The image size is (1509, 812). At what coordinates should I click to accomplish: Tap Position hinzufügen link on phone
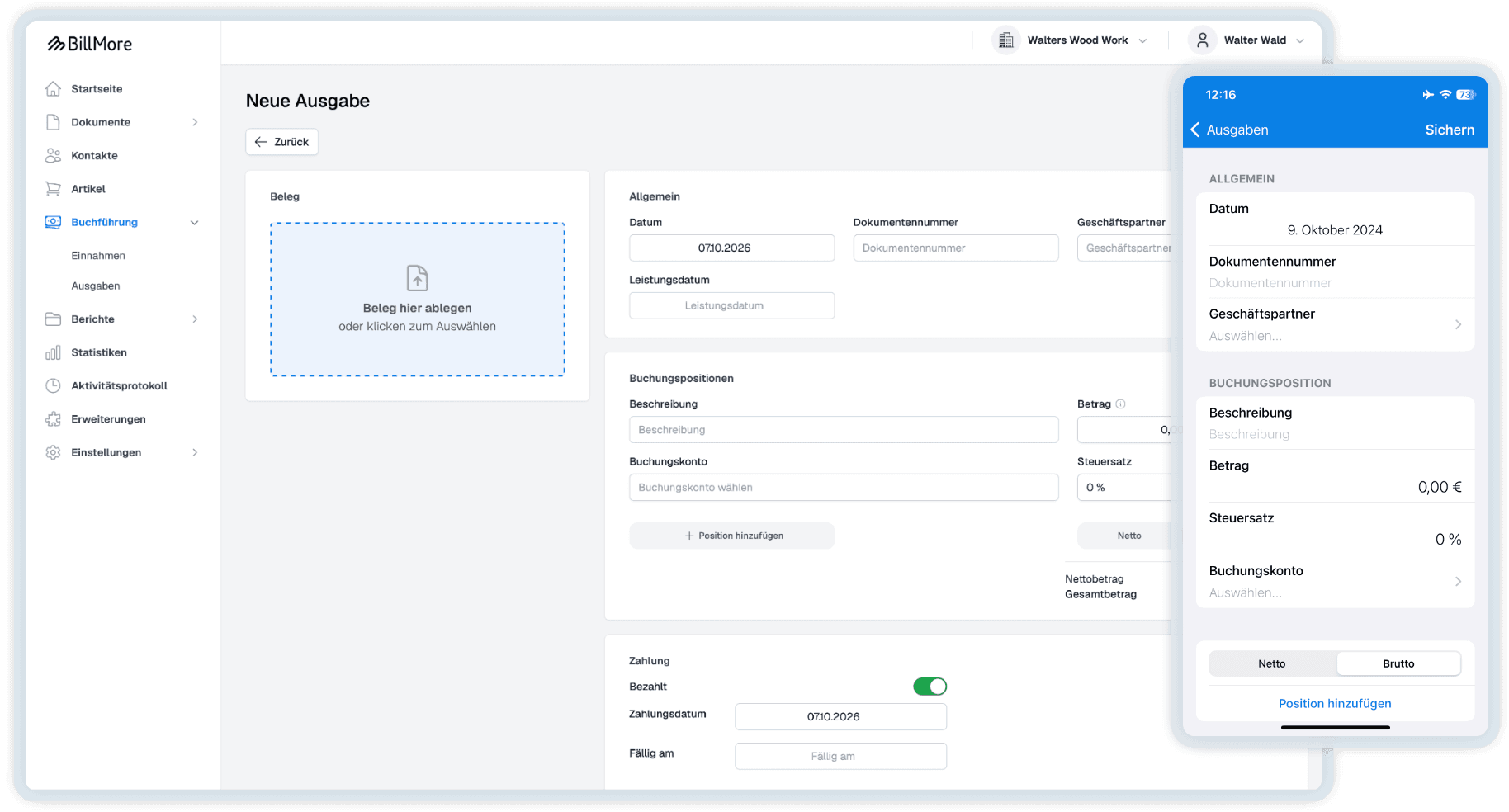pyautogui.click(x=1335, y=703)
